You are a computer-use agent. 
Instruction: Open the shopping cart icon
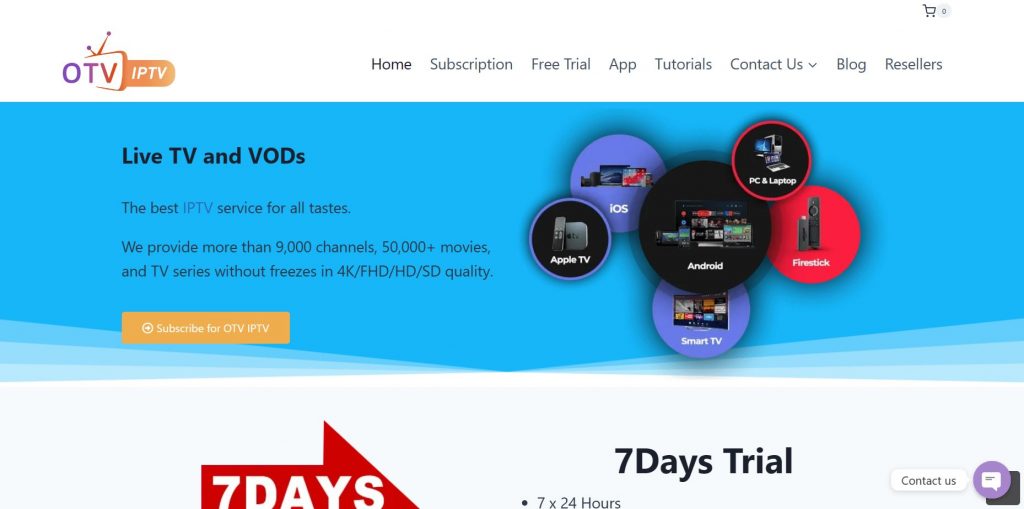[x=929, y=10]
